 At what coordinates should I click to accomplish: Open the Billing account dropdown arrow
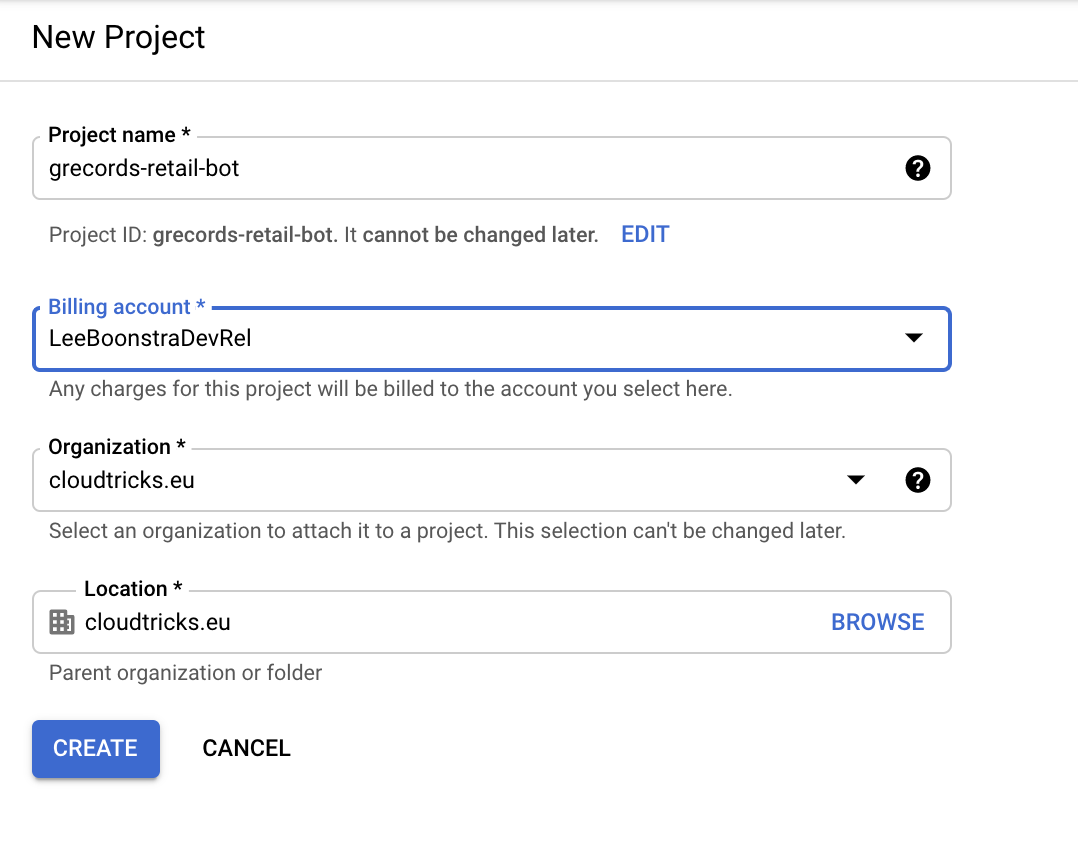[x=913, y=339]
